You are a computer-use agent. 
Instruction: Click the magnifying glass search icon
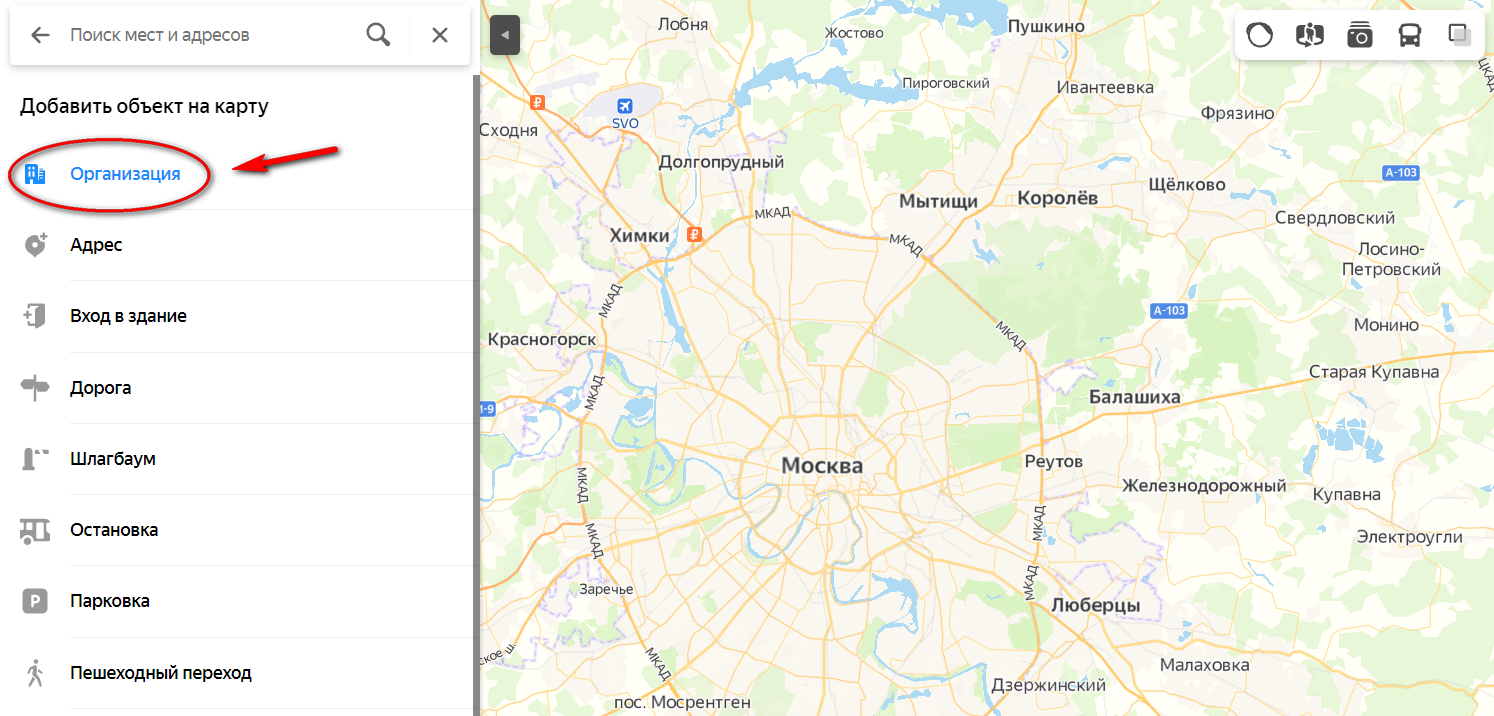click(378, 35)
